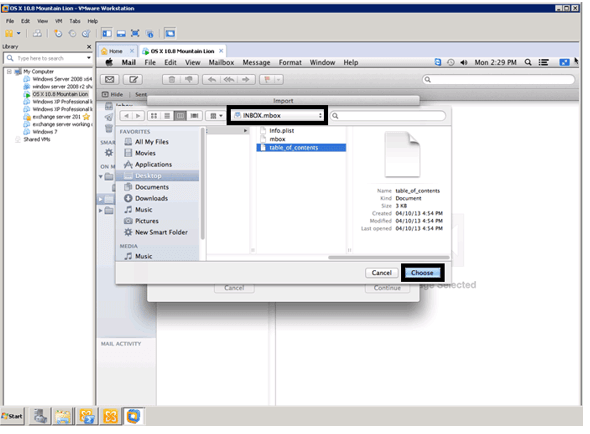
Task: Open the Mail app menu
Action: (129, 62)
